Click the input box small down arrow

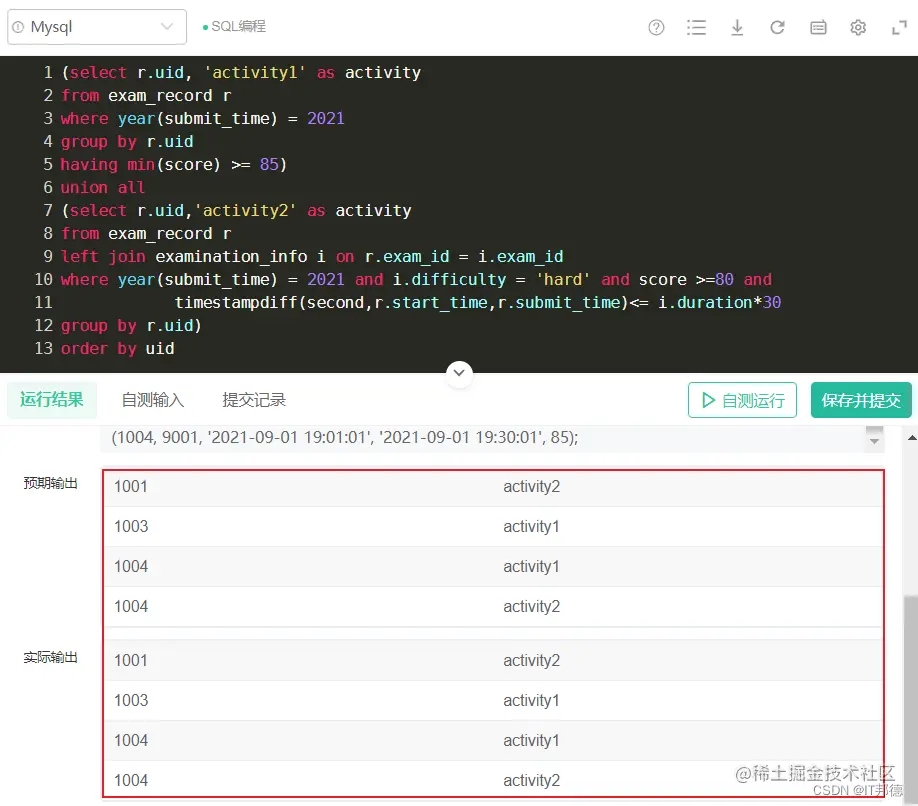874,442
